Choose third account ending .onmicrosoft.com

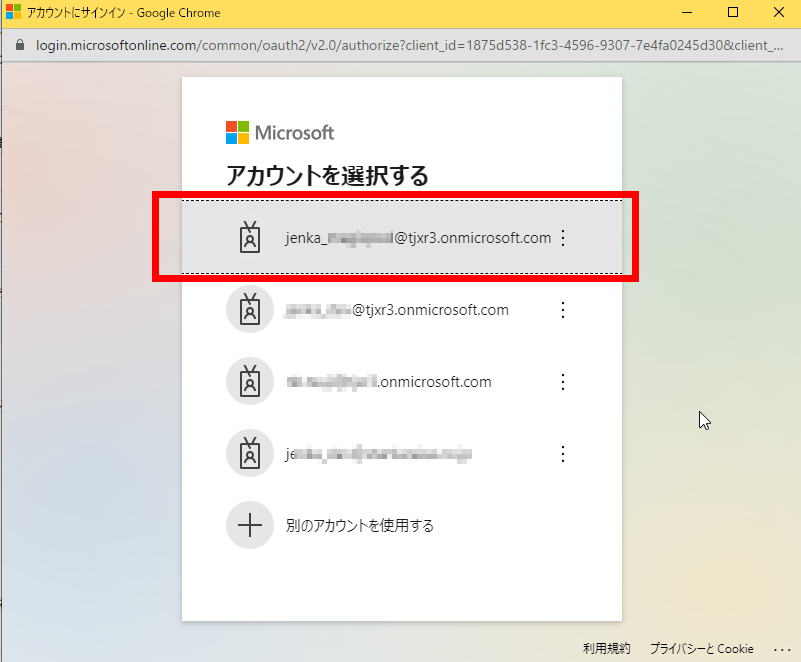click(402, 382)
